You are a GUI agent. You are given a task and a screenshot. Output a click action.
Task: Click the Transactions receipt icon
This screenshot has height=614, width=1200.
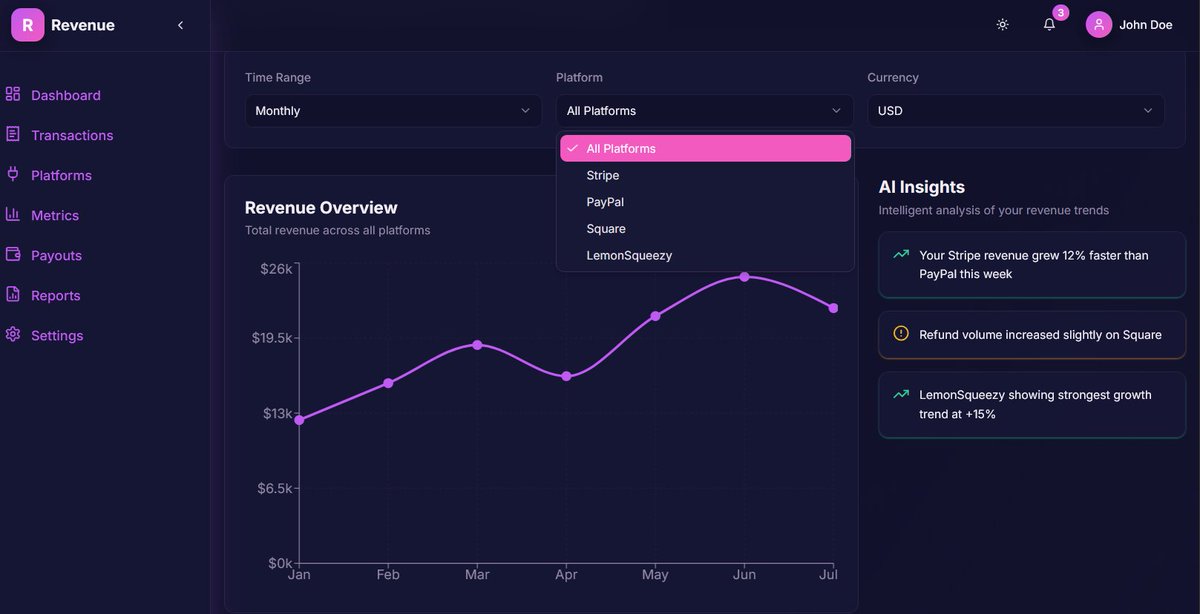(x=13, y=134)
